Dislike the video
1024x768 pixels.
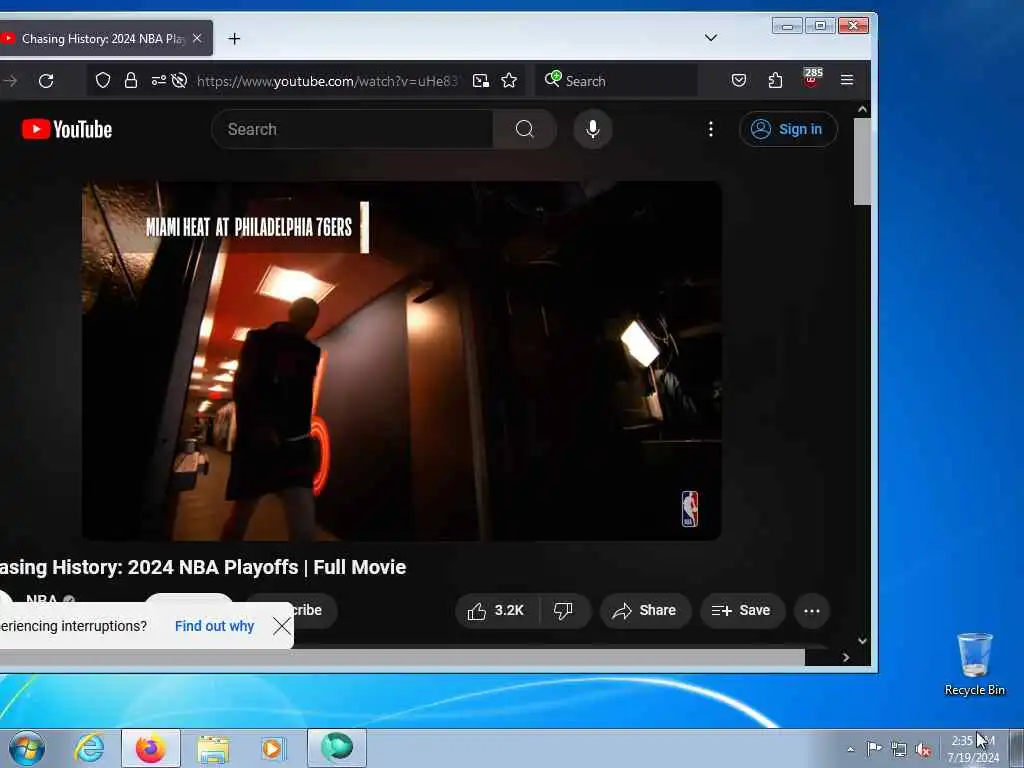pyautogui.click(x=564, y=611)
